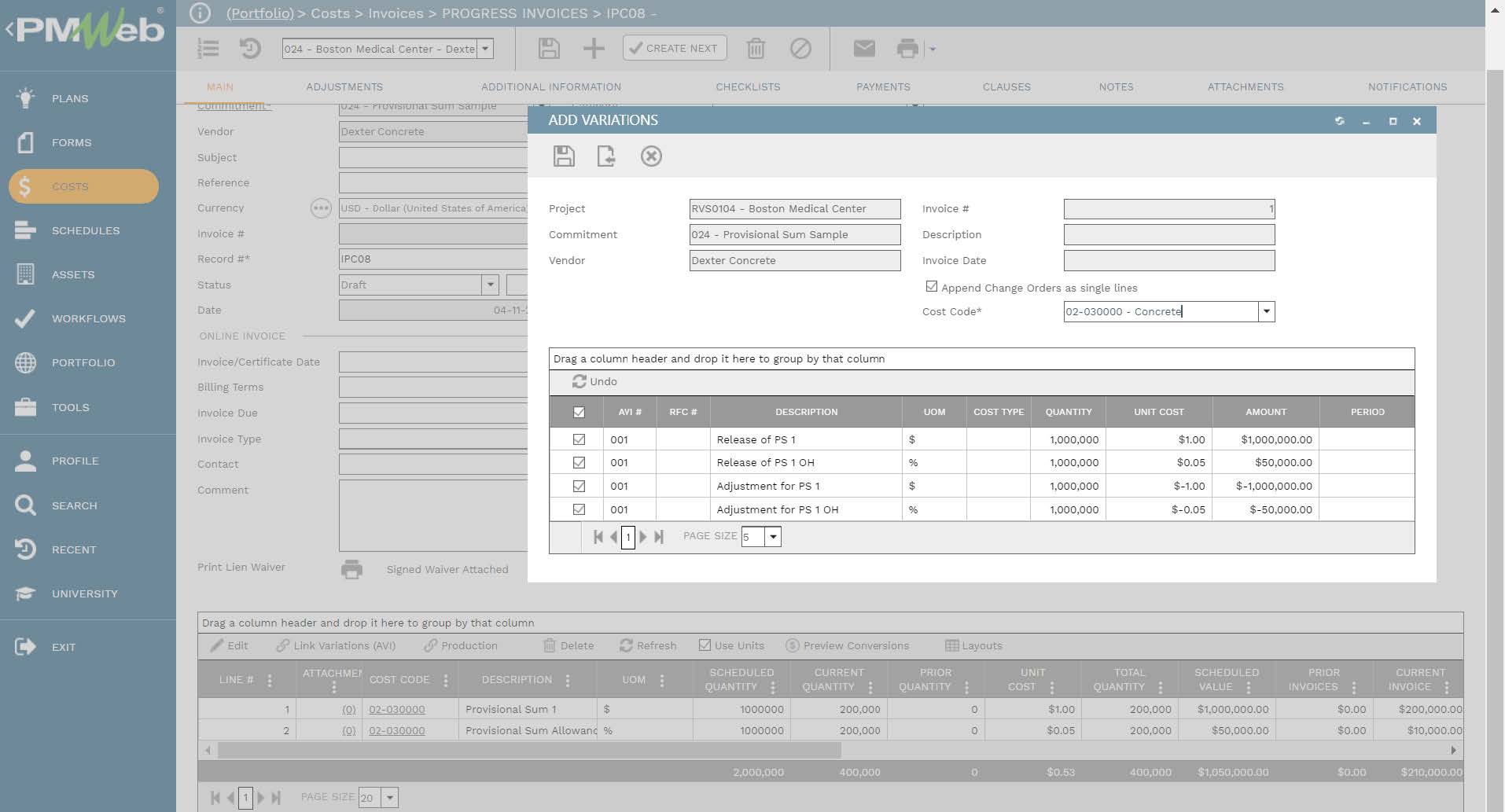Click Preview Conversions button
Image resolution: width=1505 pixels, height=812 pixels.
[x=848, y=645]
